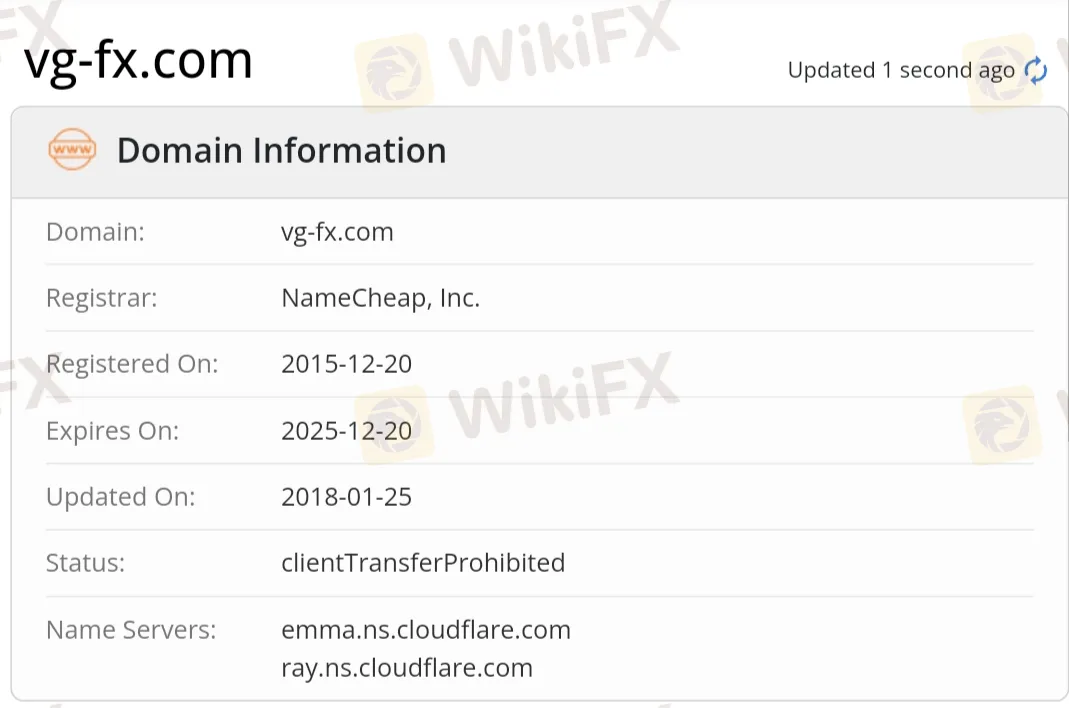
Task: Click the 2015-12-20 registration date
Action: point(346,364)
